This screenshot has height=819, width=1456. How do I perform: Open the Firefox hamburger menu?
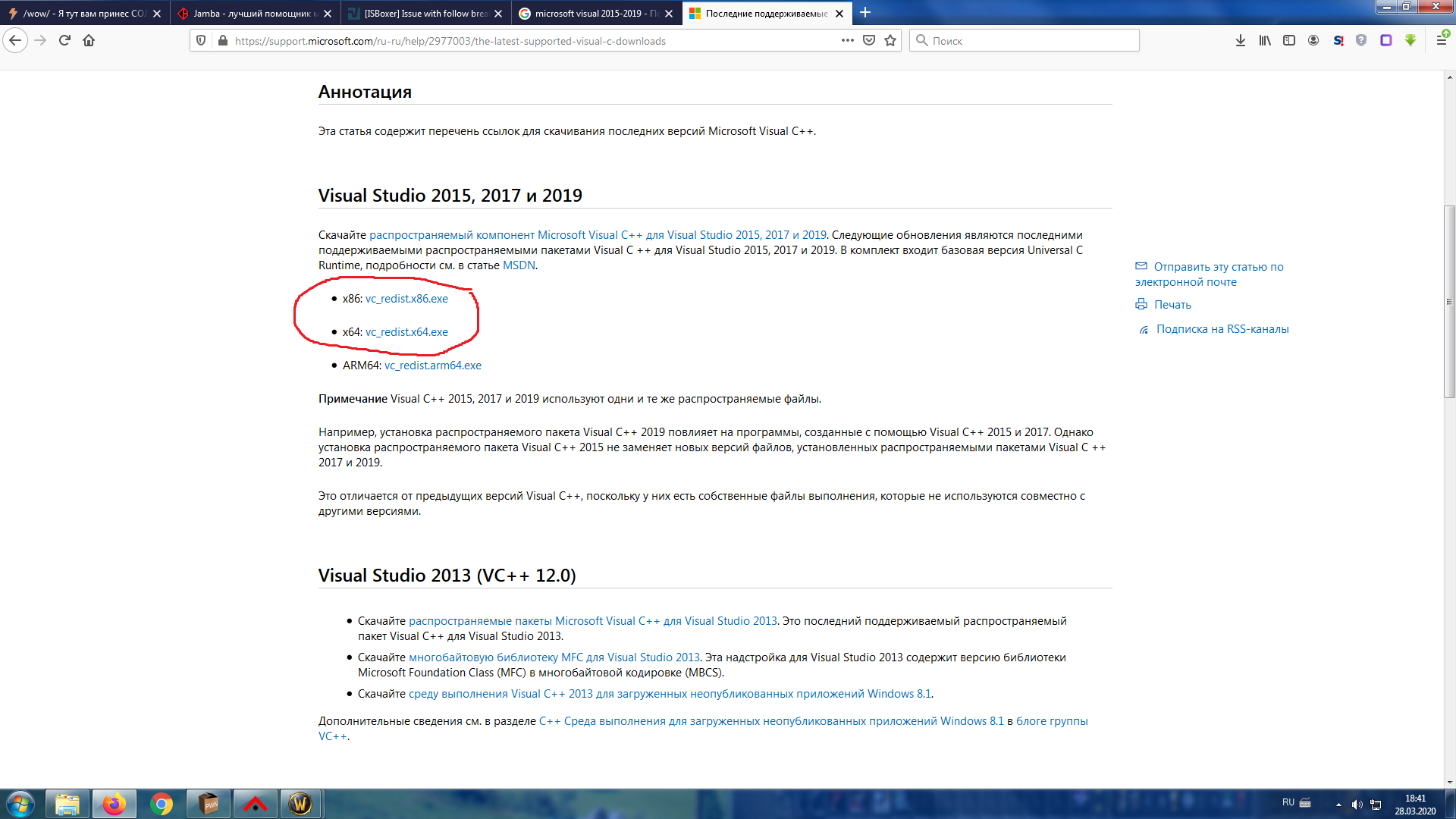tap(1442, 41)
